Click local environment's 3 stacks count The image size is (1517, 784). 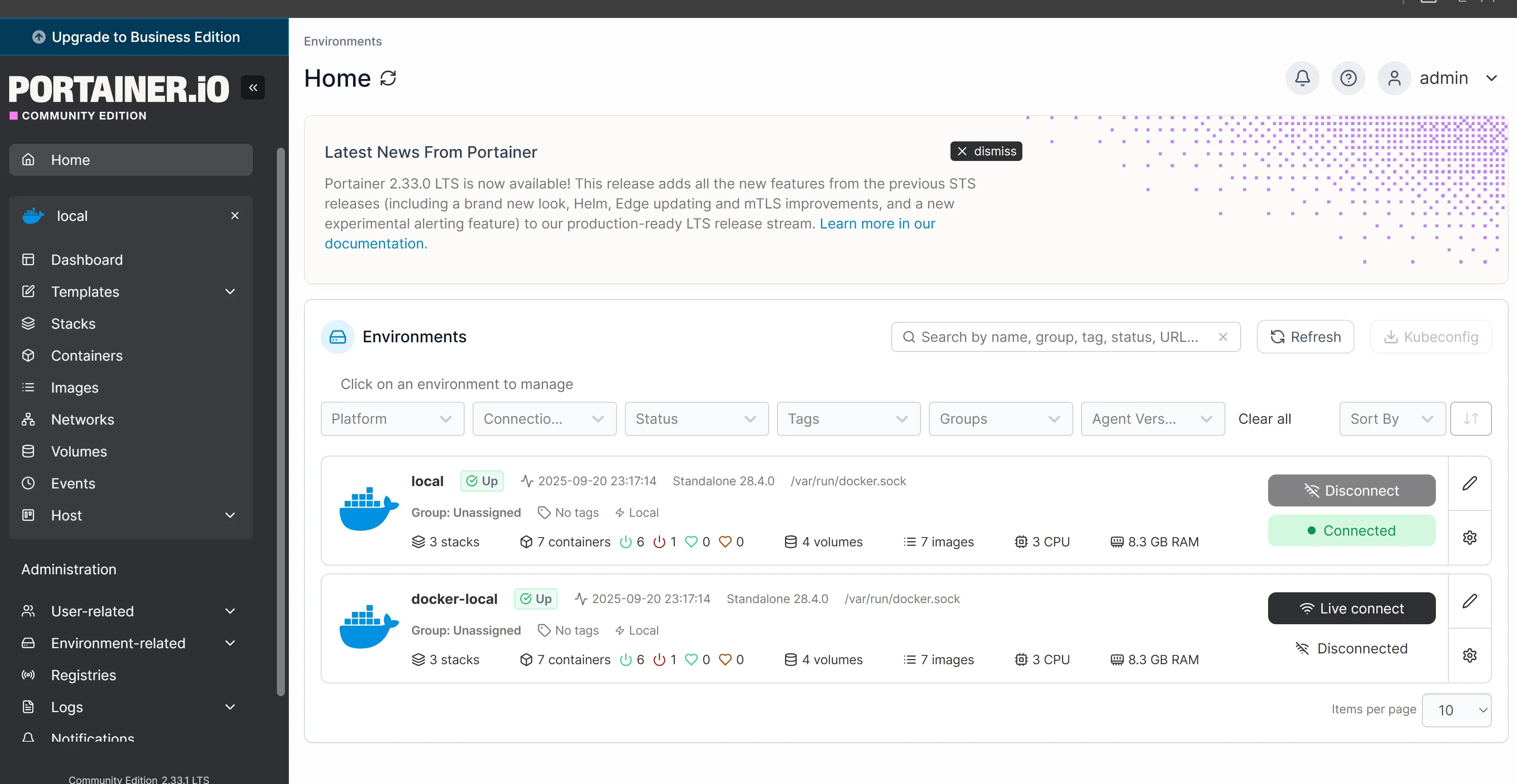tap(445, 542)
